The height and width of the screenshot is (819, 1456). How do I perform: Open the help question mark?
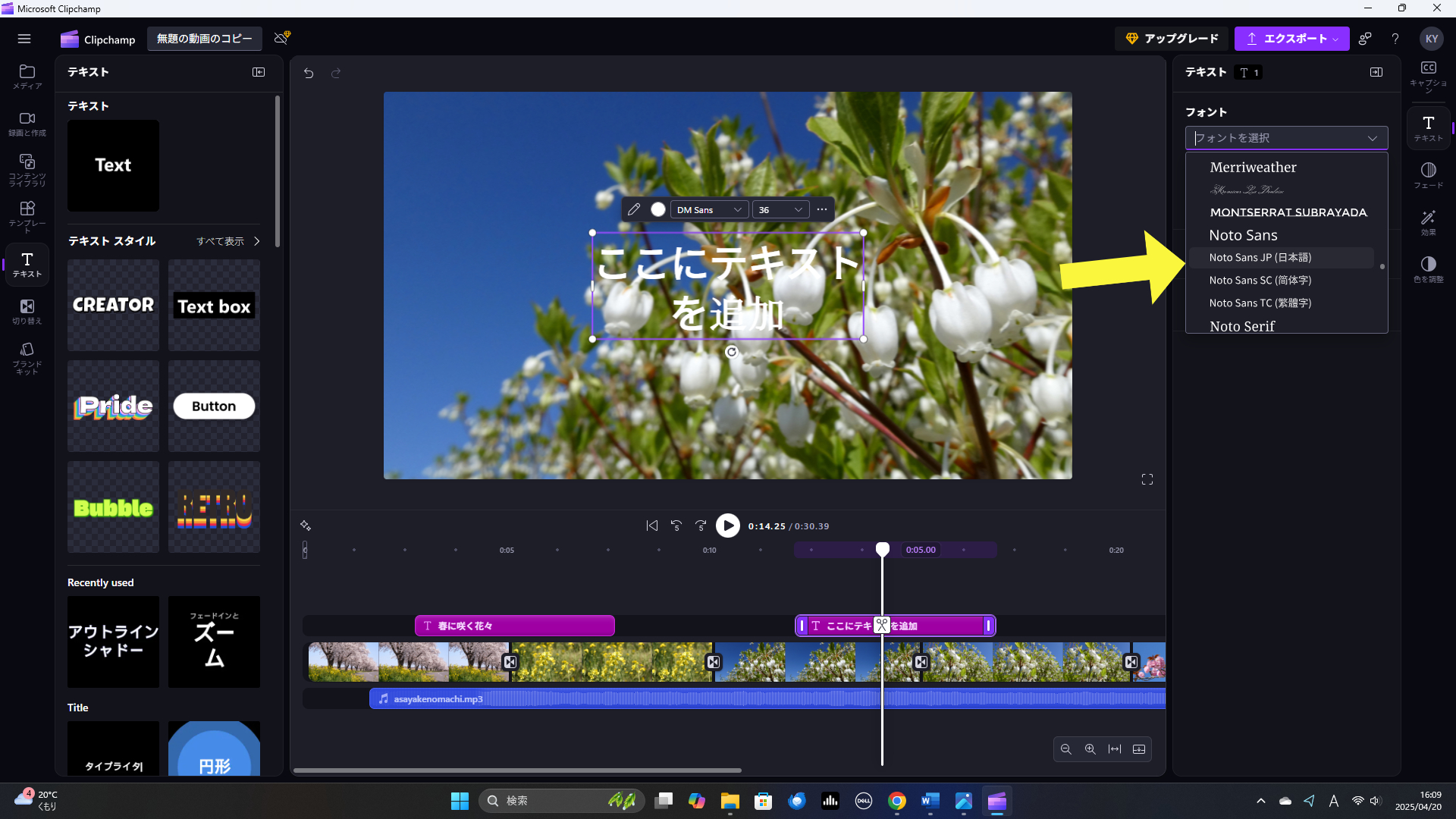tap(1395, 39)
